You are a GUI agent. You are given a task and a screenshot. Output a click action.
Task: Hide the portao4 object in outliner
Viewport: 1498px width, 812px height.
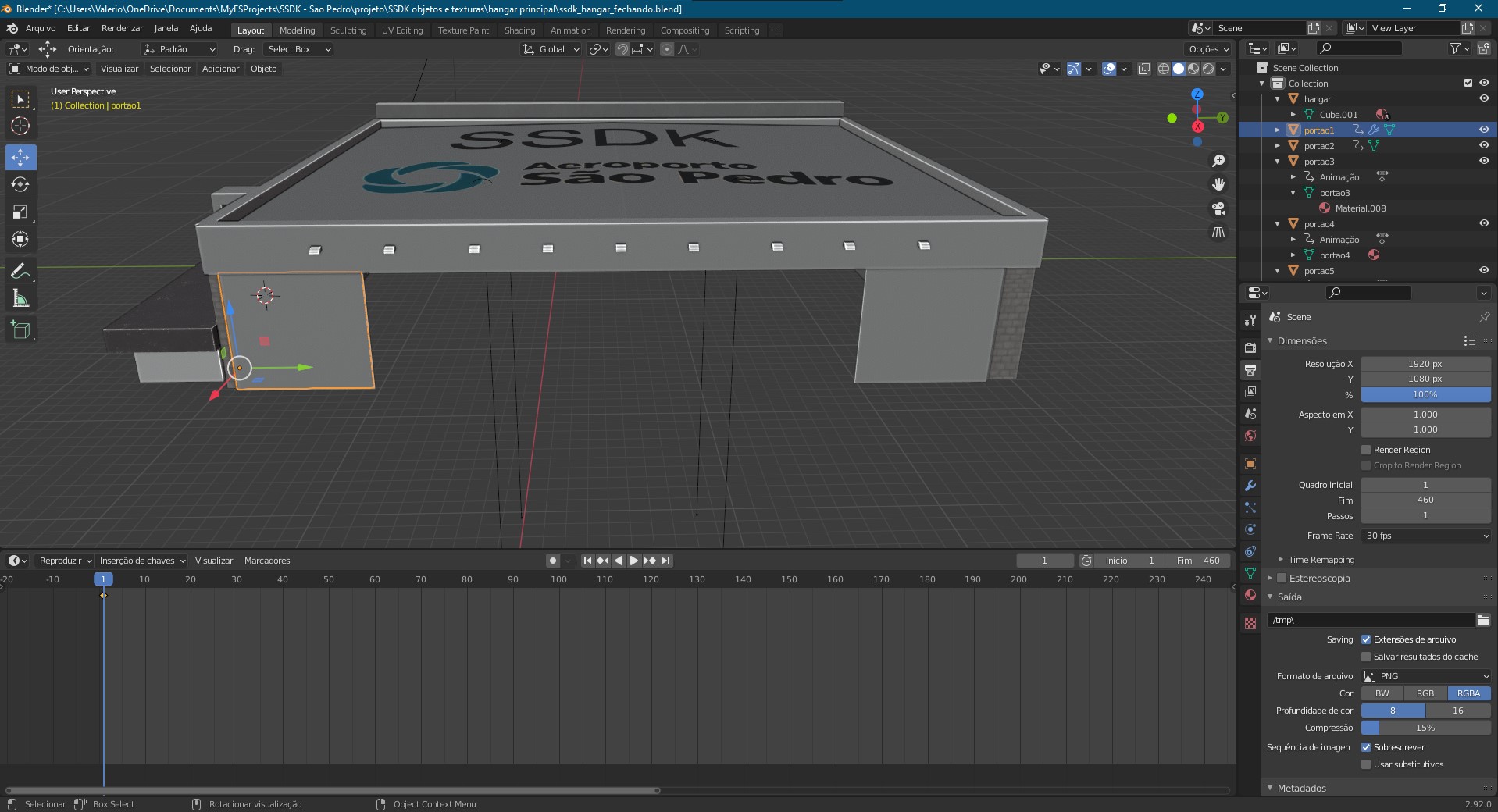tap(1484, 224)
